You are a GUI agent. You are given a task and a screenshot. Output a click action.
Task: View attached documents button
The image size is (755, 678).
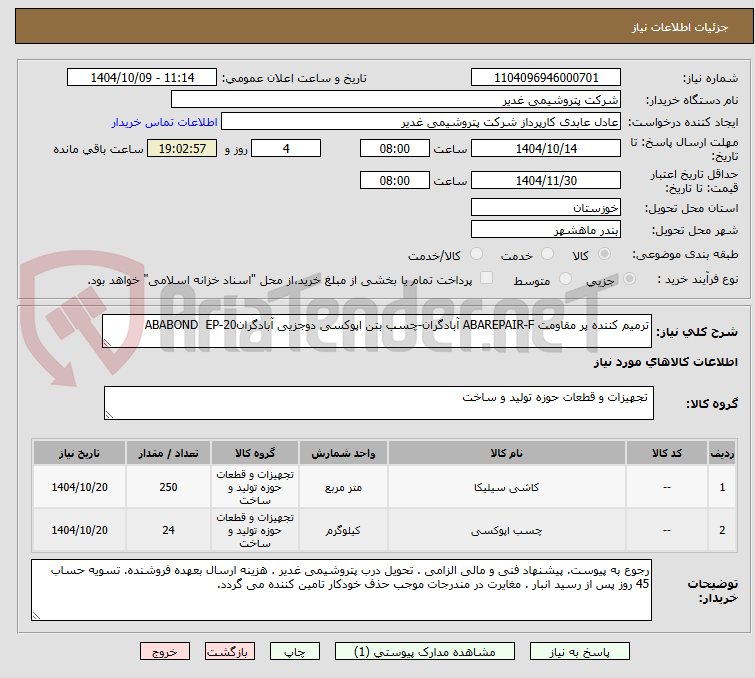[425, 652]
